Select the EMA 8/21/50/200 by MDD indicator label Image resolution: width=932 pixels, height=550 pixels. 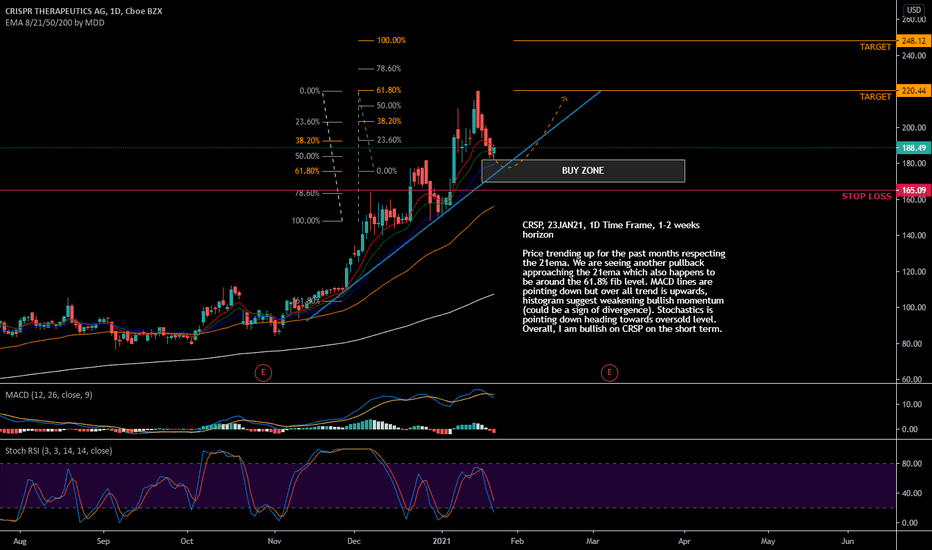click(x=55, y=23)
